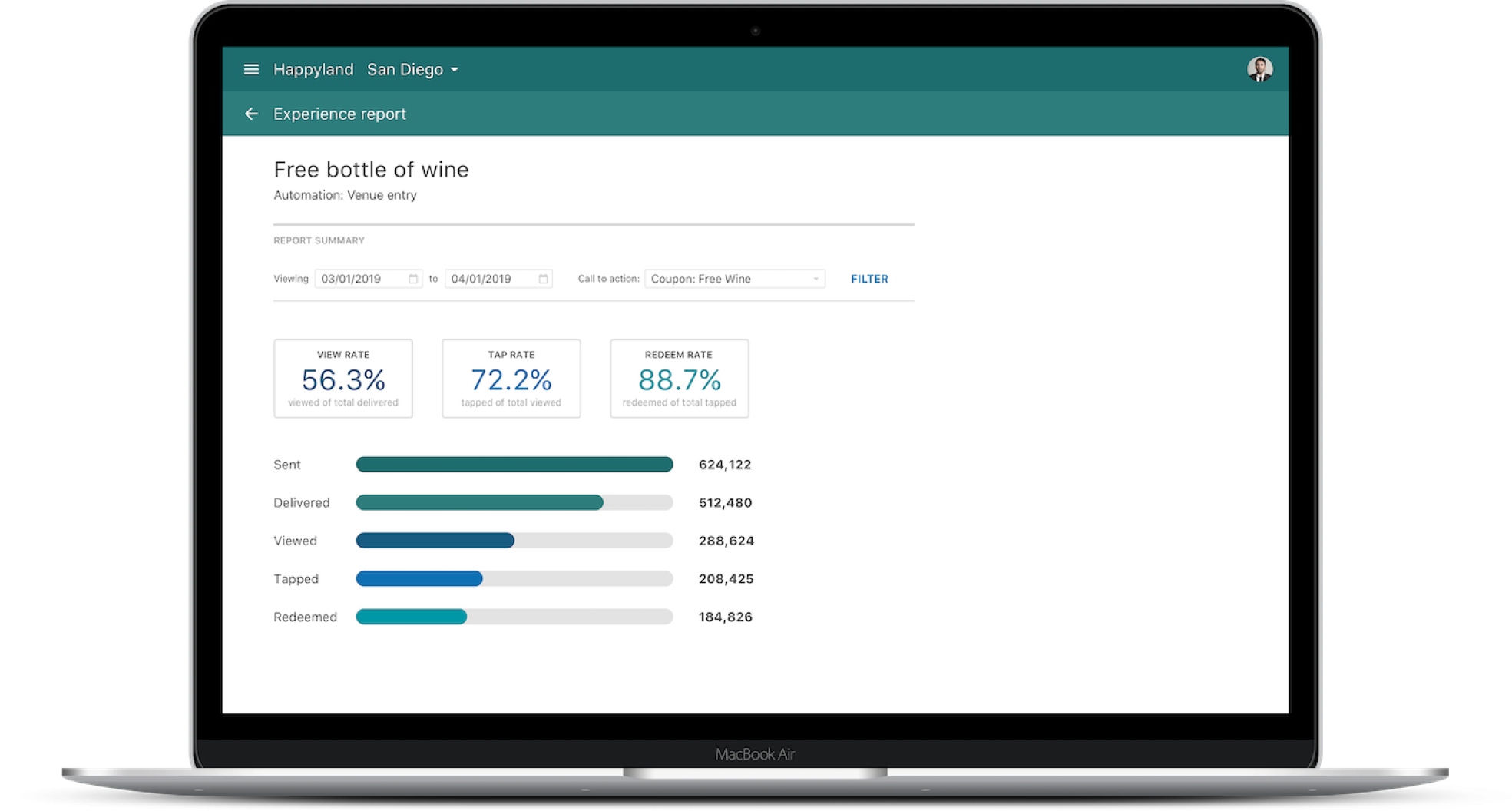Select the Happyland venue name
The height and width of the screenshot is (811, 1512).
[313, 69]
